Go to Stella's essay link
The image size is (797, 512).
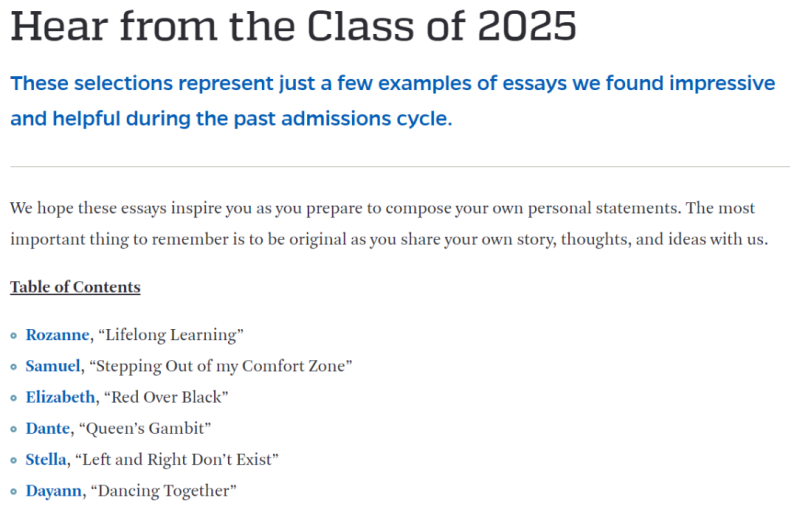coord(46,460)
